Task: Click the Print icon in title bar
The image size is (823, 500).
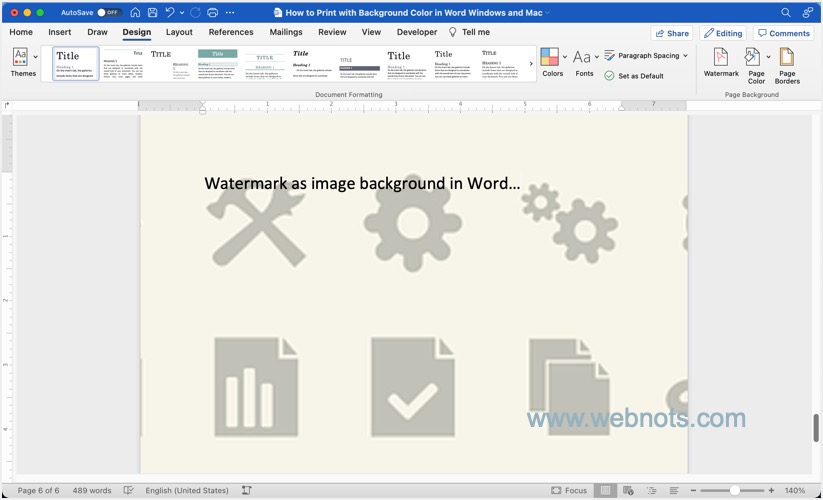Action: pos(212,13)
